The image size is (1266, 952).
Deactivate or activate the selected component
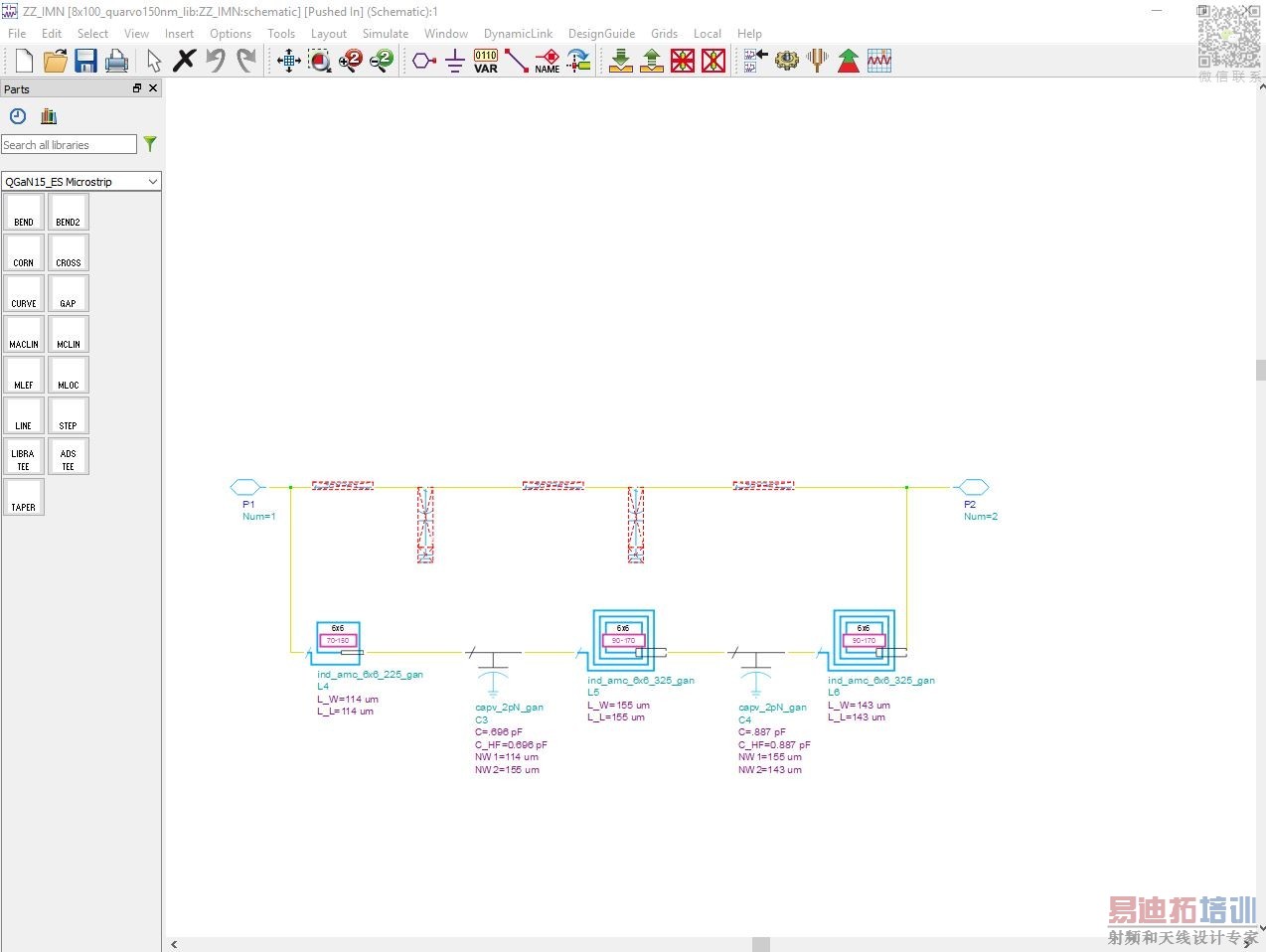[683, 61]
